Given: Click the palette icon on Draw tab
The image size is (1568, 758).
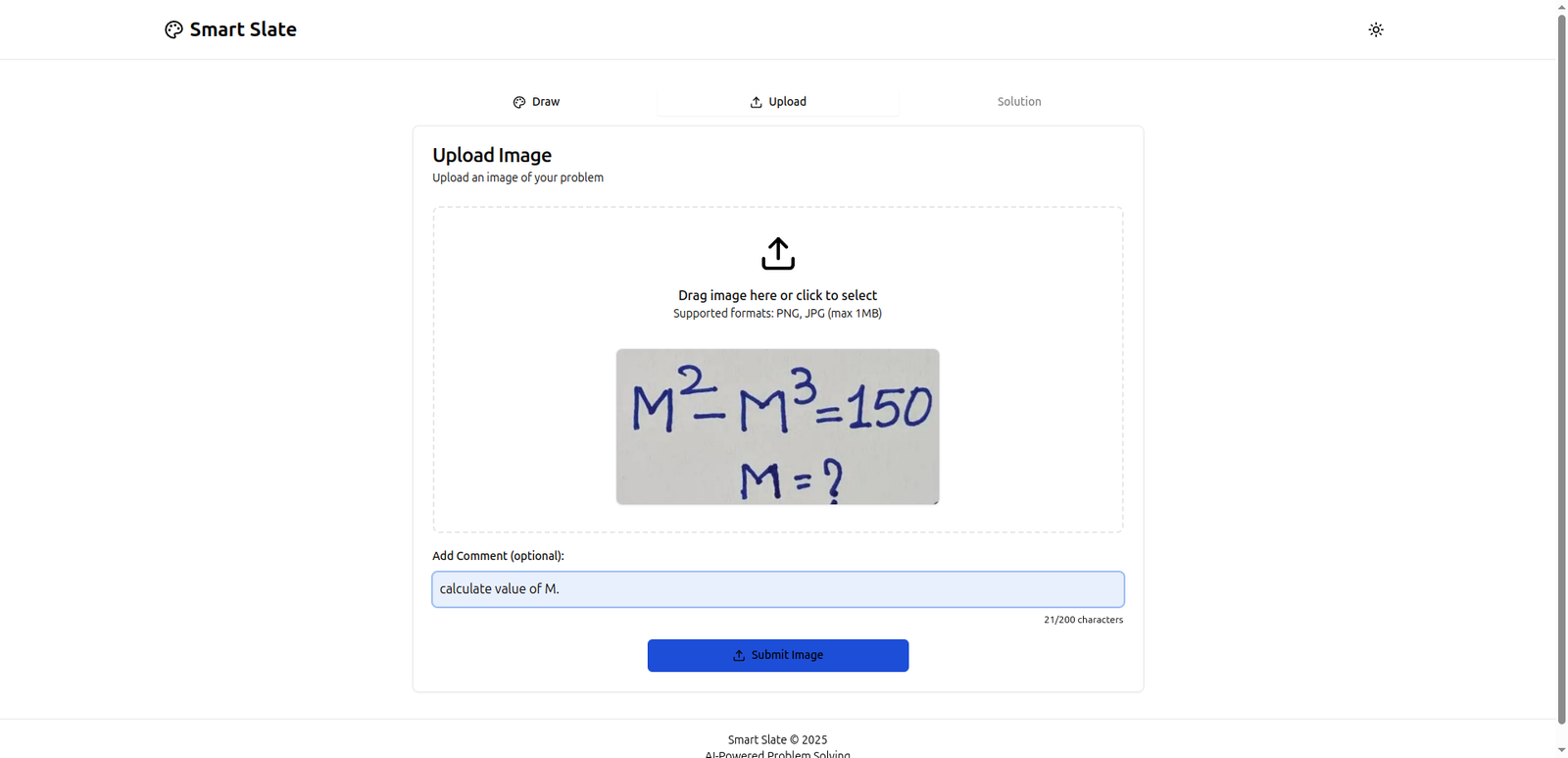Looking at the screenshot, I should coord(519,102).
